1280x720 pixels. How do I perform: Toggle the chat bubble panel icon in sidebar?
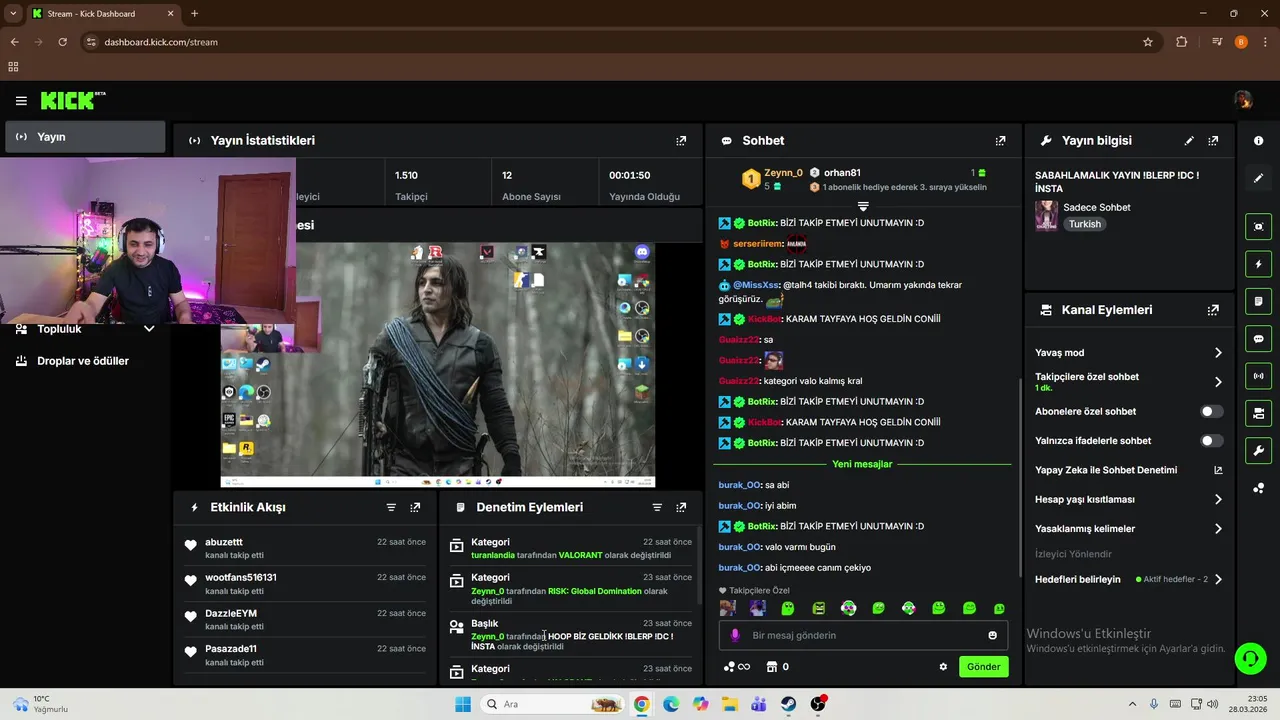click(x=1258, y=339)
